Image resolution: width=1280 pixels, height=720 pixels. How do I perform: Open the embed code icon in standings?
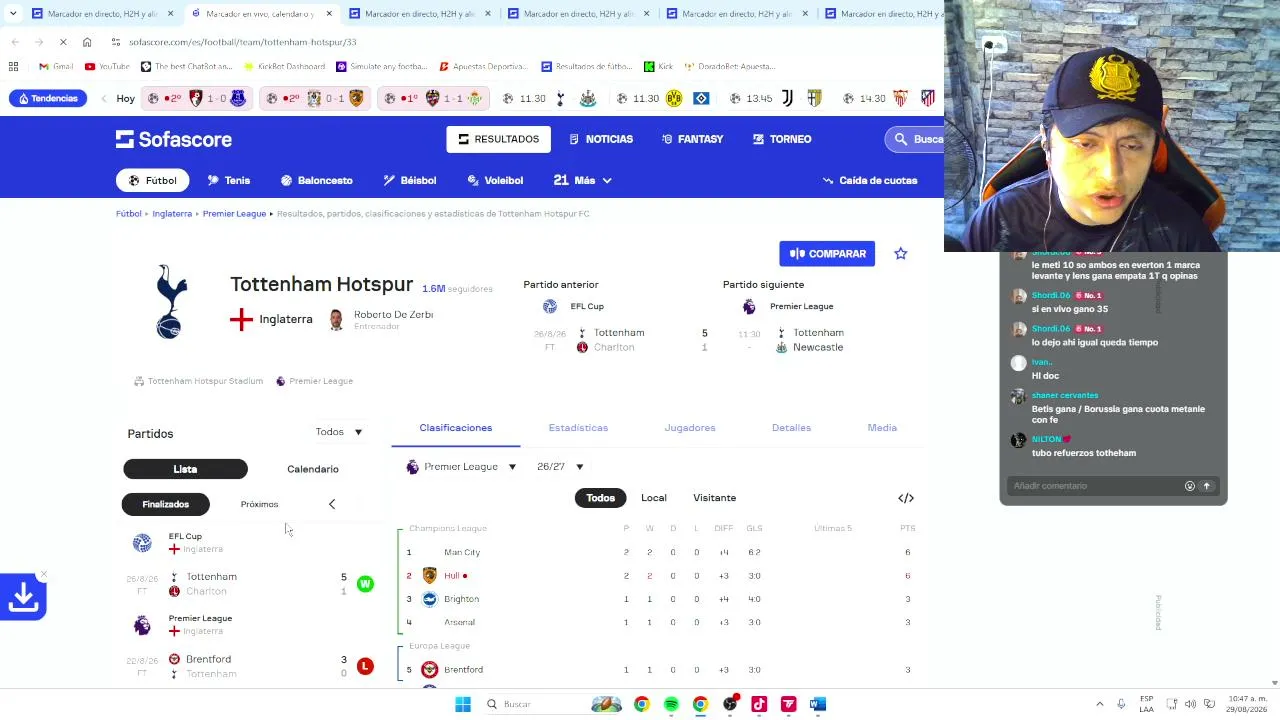point(906,498)
